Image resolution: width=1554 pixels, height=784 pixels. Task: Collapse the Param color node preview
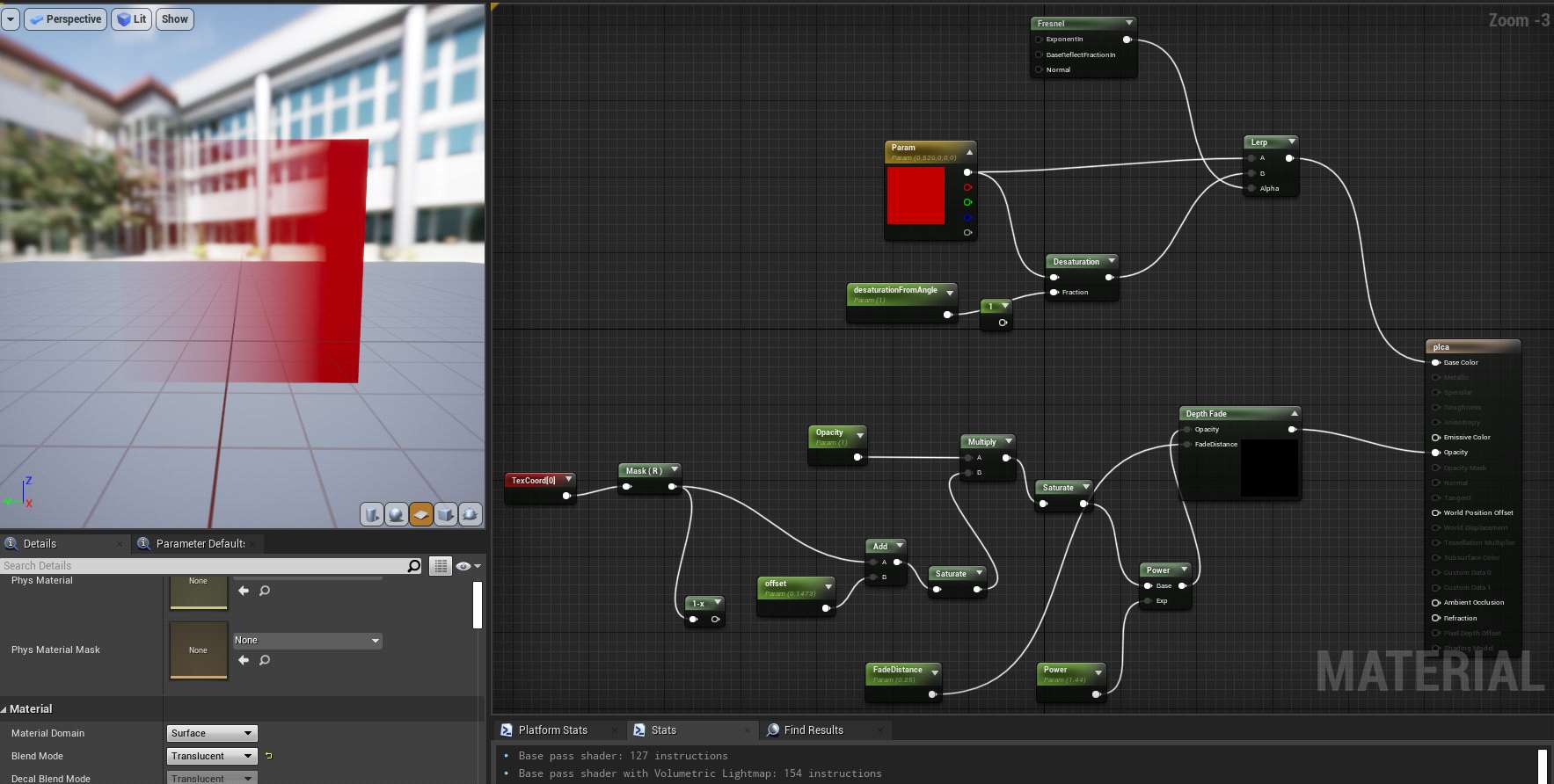point(969,152)
